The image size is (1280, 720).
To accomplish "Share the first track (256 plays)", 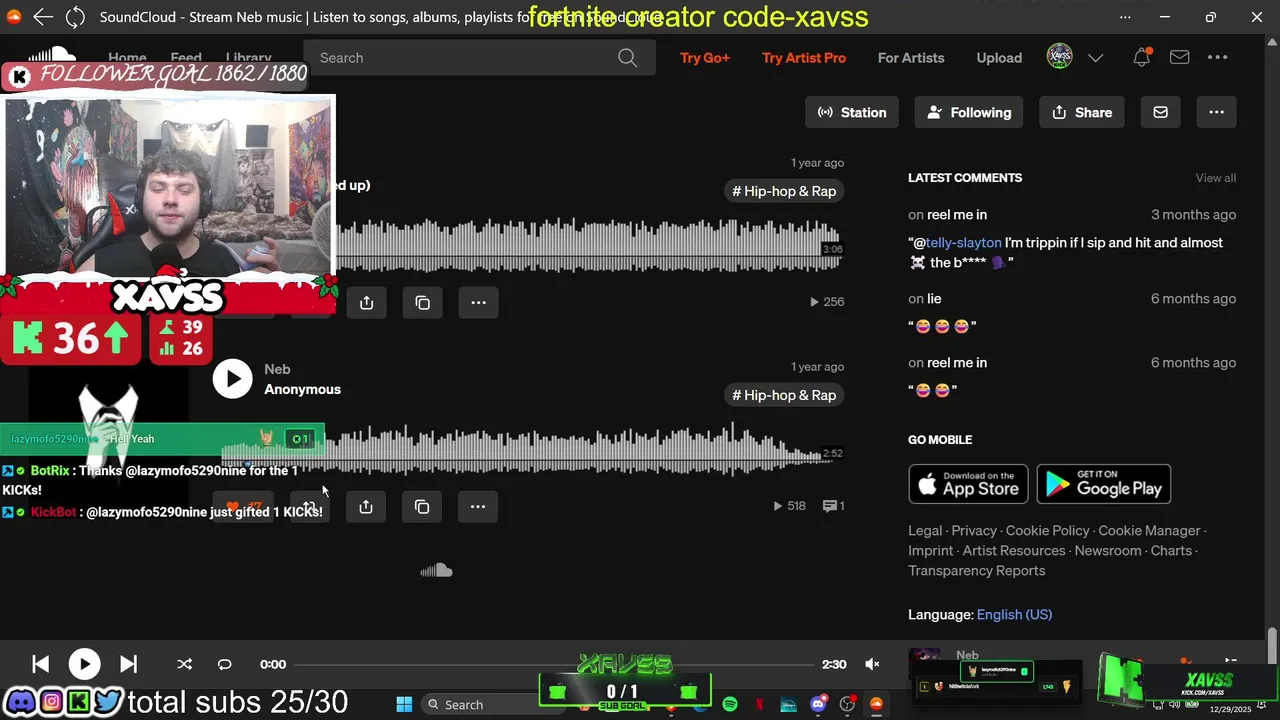I will click(366, 302).
